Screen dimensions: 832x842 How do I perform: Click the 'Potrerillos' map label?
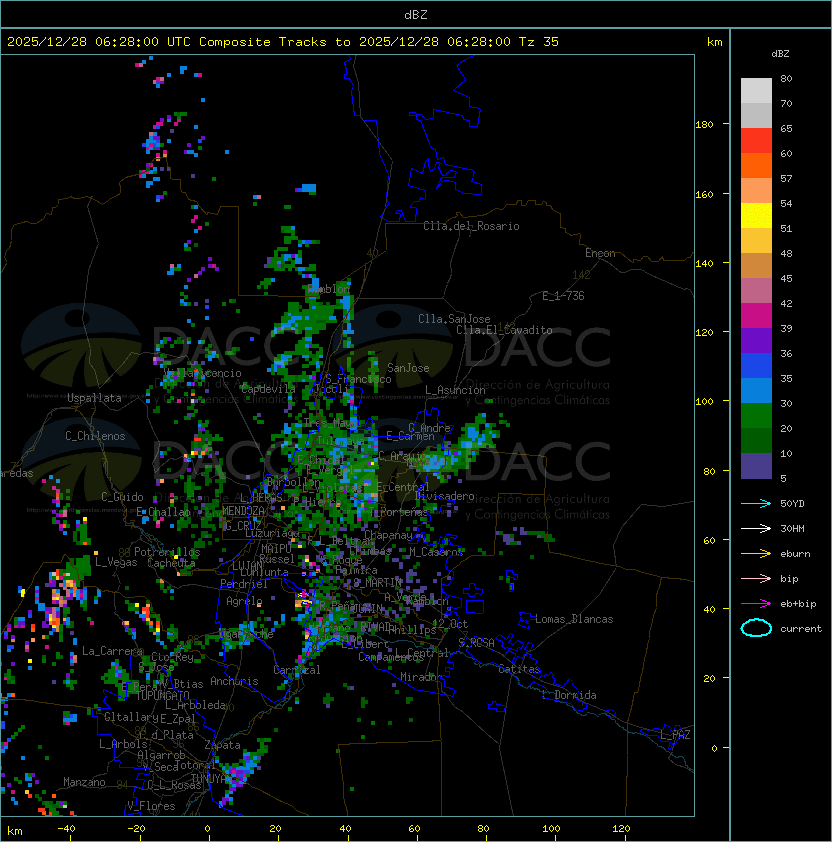pos(167,552)
